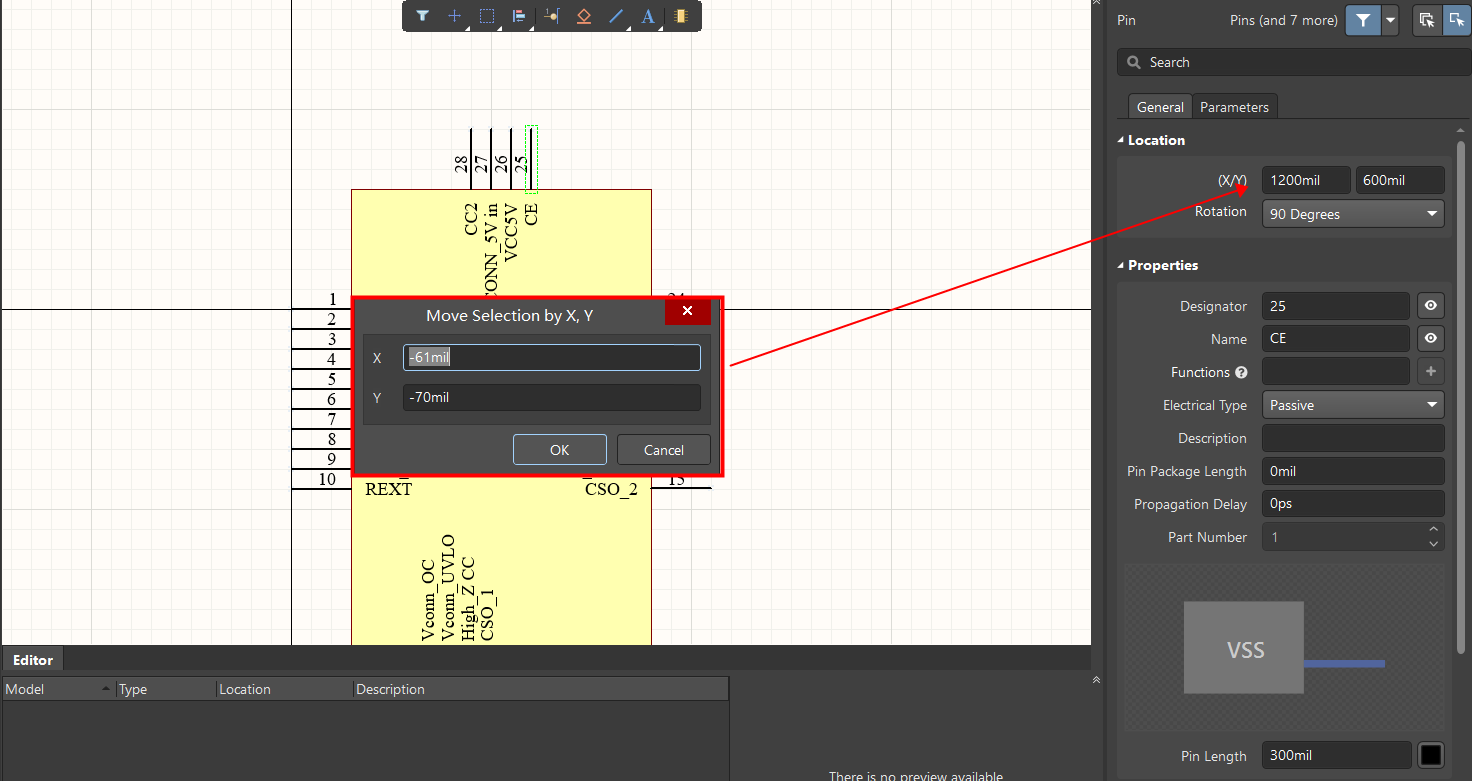This screenshot has height=781, width=1472.
Task: Open the Rotation dropdown showing 90 Degrees
Action: click(x=1352, y=214)
